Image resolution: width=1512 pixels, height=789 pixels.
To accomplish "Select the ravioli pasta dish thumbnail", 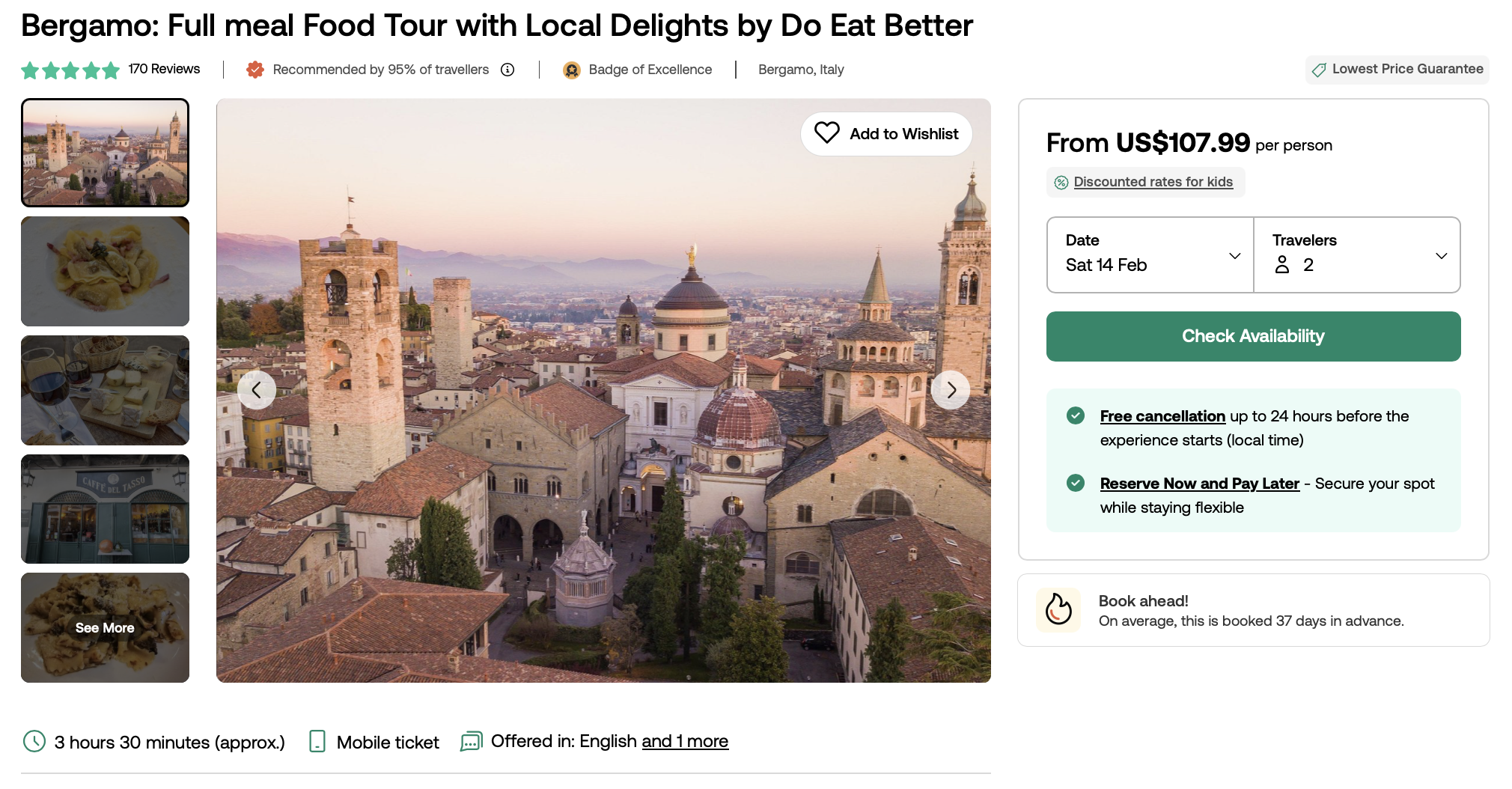I will pos(105,271).
